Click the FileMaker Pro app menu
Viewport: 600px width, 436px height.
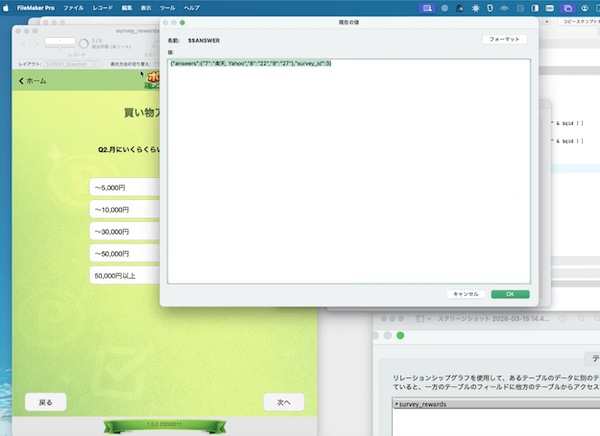(x=37, y=7)
